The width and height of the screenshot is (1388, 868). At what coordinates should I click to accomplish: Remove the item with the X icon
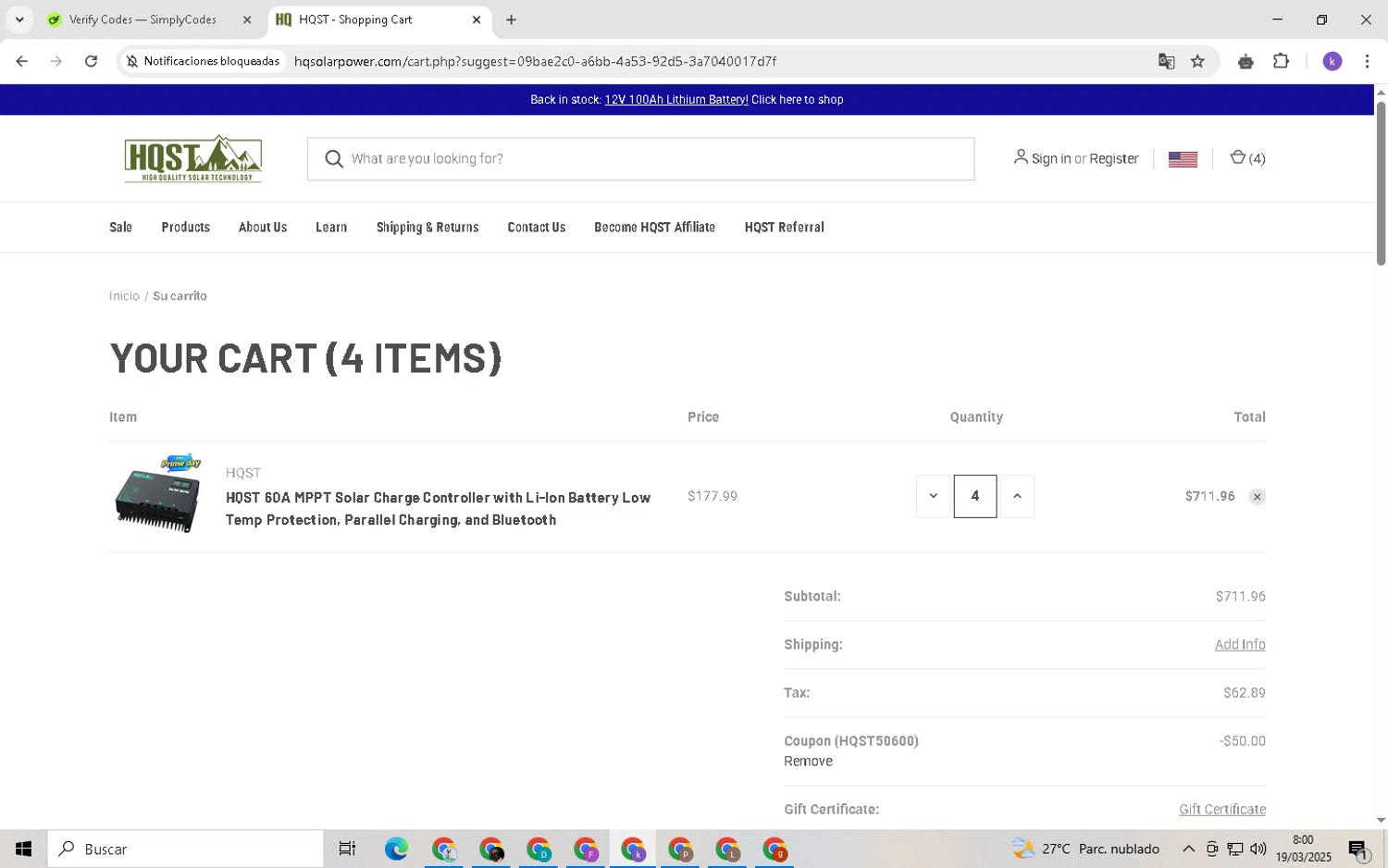point(1257,497)
